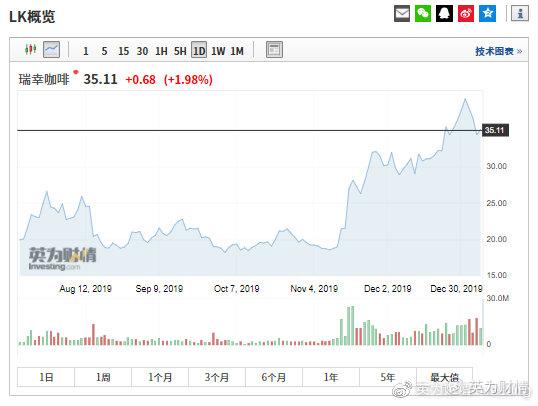Select the 30 minute interval
Screen dimensions: 538x406
click(x=142, y=51)
